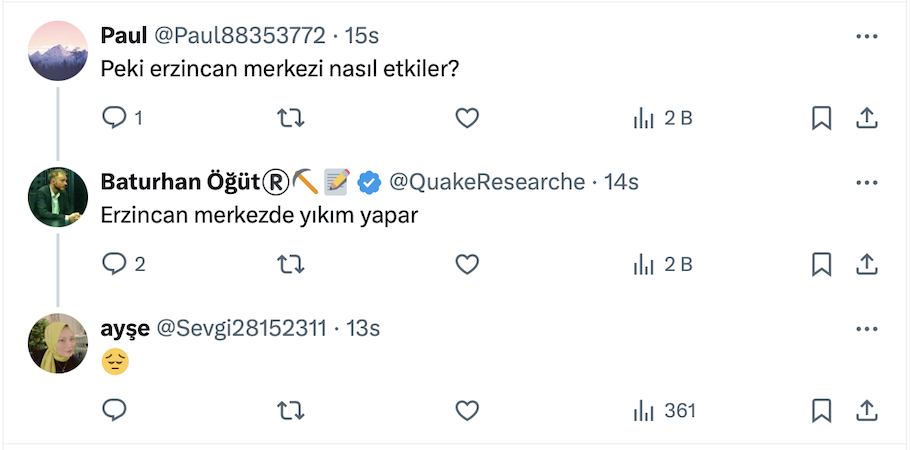Retweet Paul's post about Erzincan
This screenshot has height=450, width=910.
point(290,118)
